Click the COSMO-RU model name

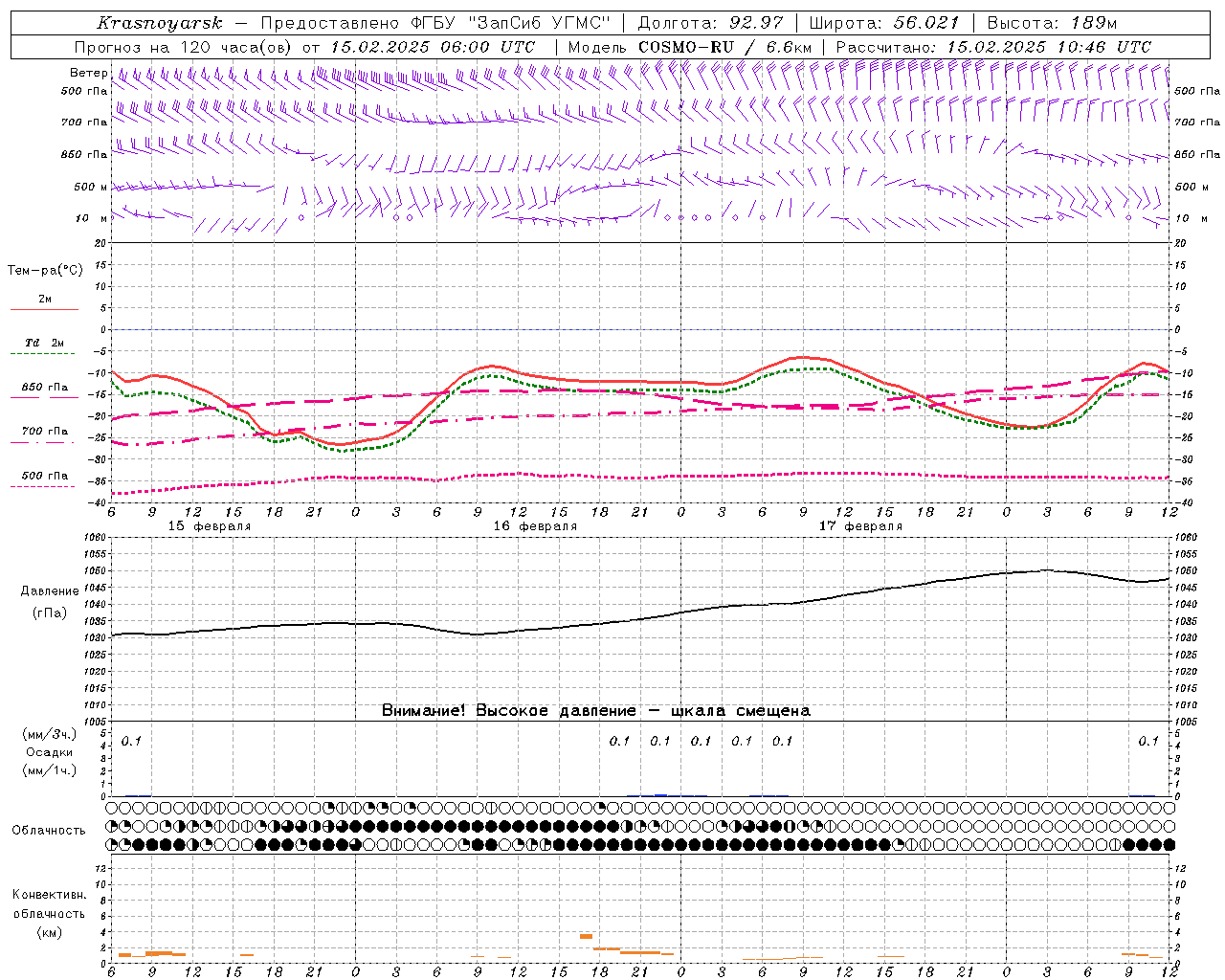pos(679,47)
